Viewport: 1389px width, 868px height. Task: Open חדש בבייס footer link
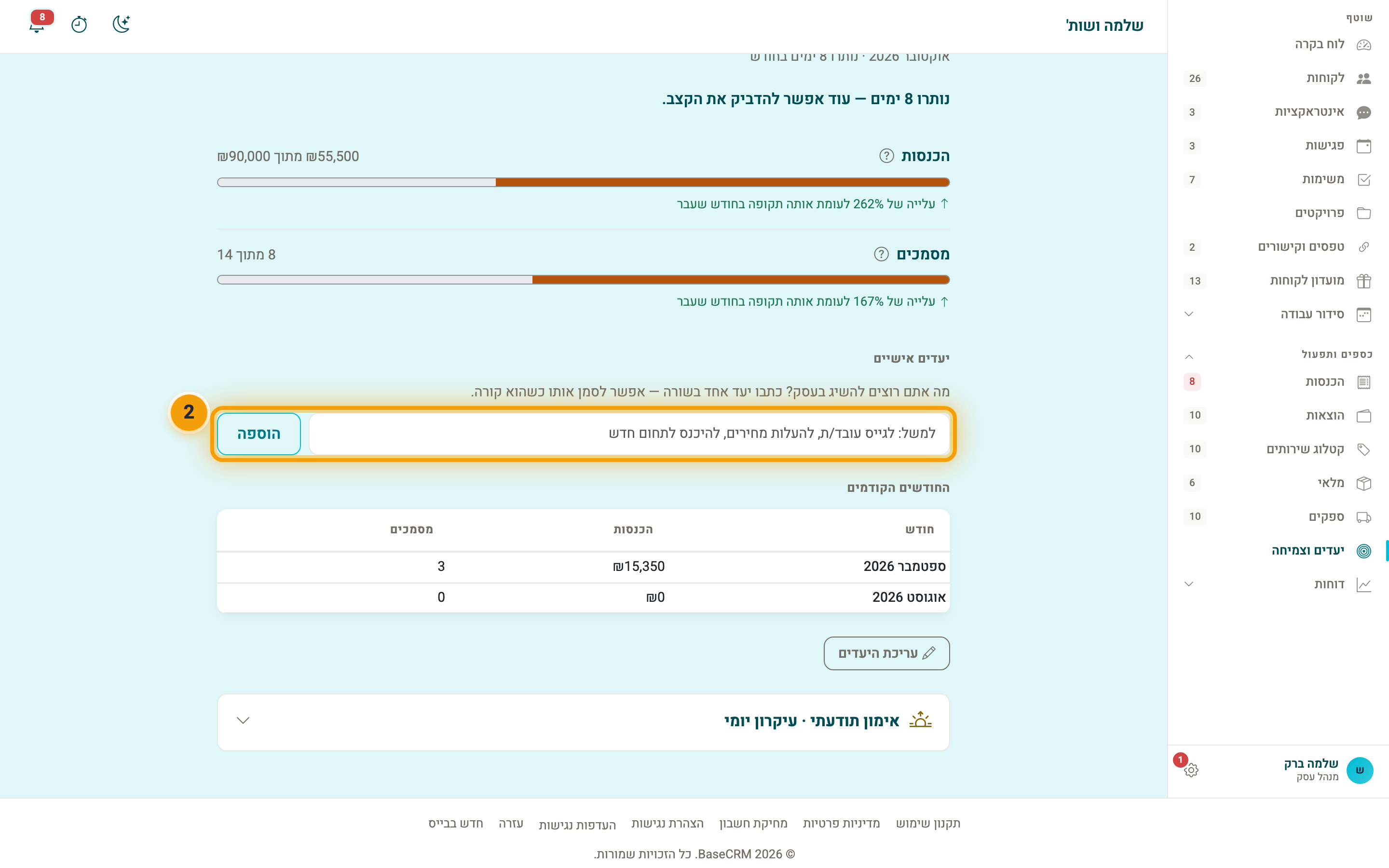[456, 823]
